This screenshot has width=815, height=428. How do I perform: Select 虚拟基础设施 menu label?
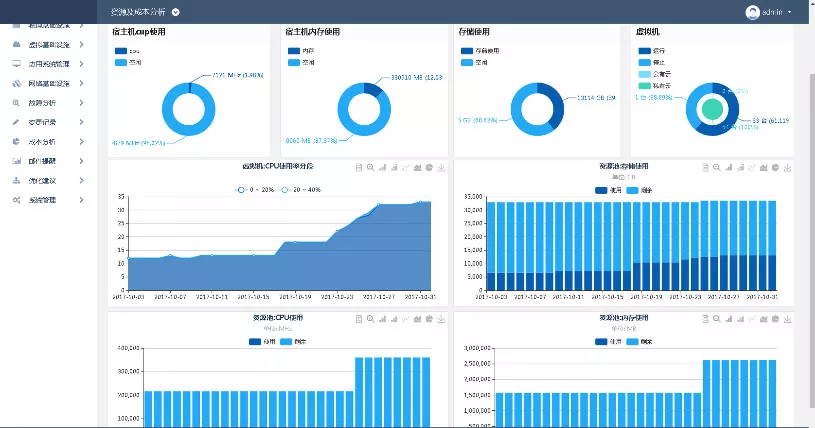point(49,45)
